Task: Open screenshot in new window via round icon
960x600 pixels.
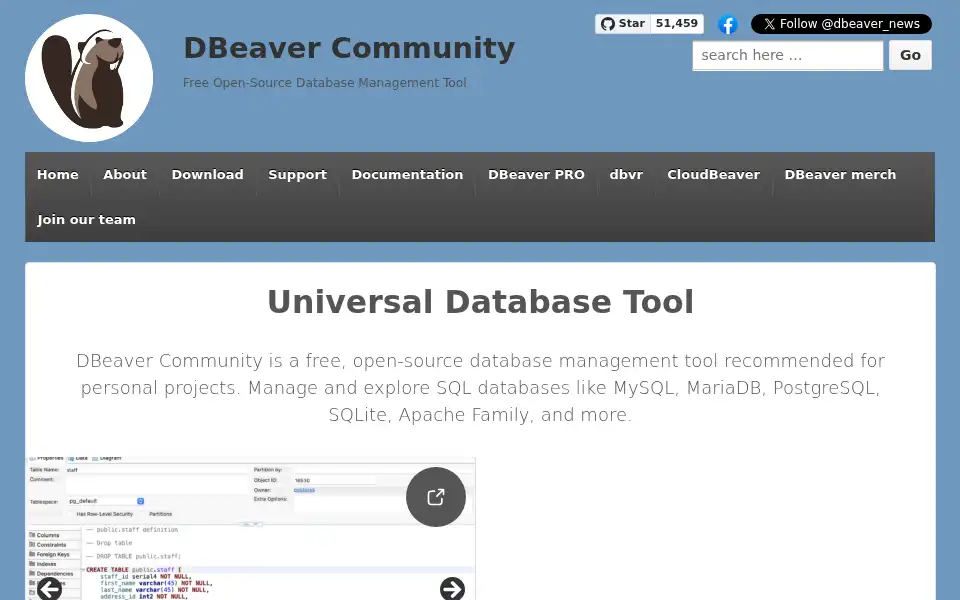Action: (436, 497)
